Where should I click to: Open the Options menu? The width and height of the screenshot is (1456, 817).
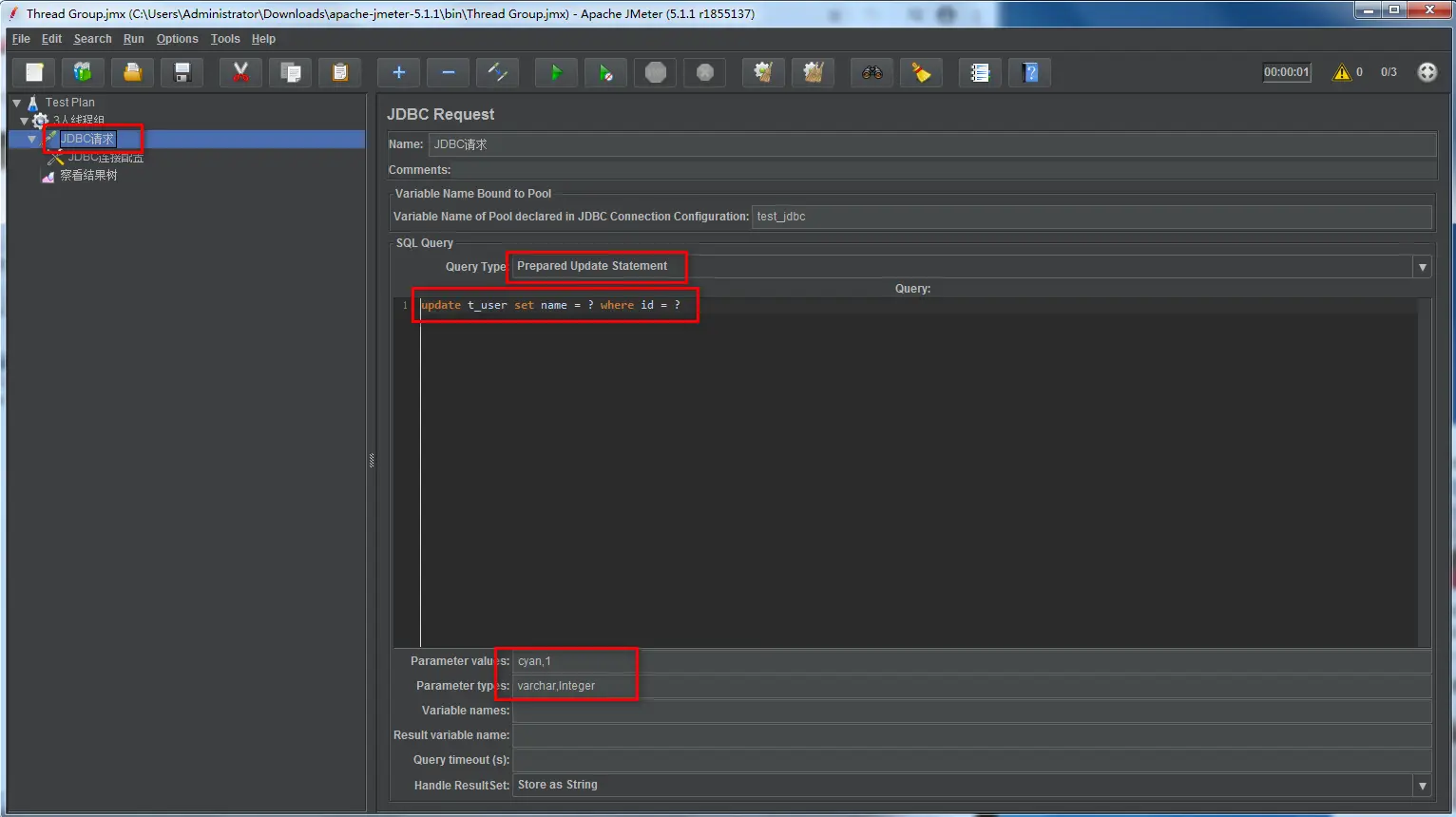click(x=178, y=39)
